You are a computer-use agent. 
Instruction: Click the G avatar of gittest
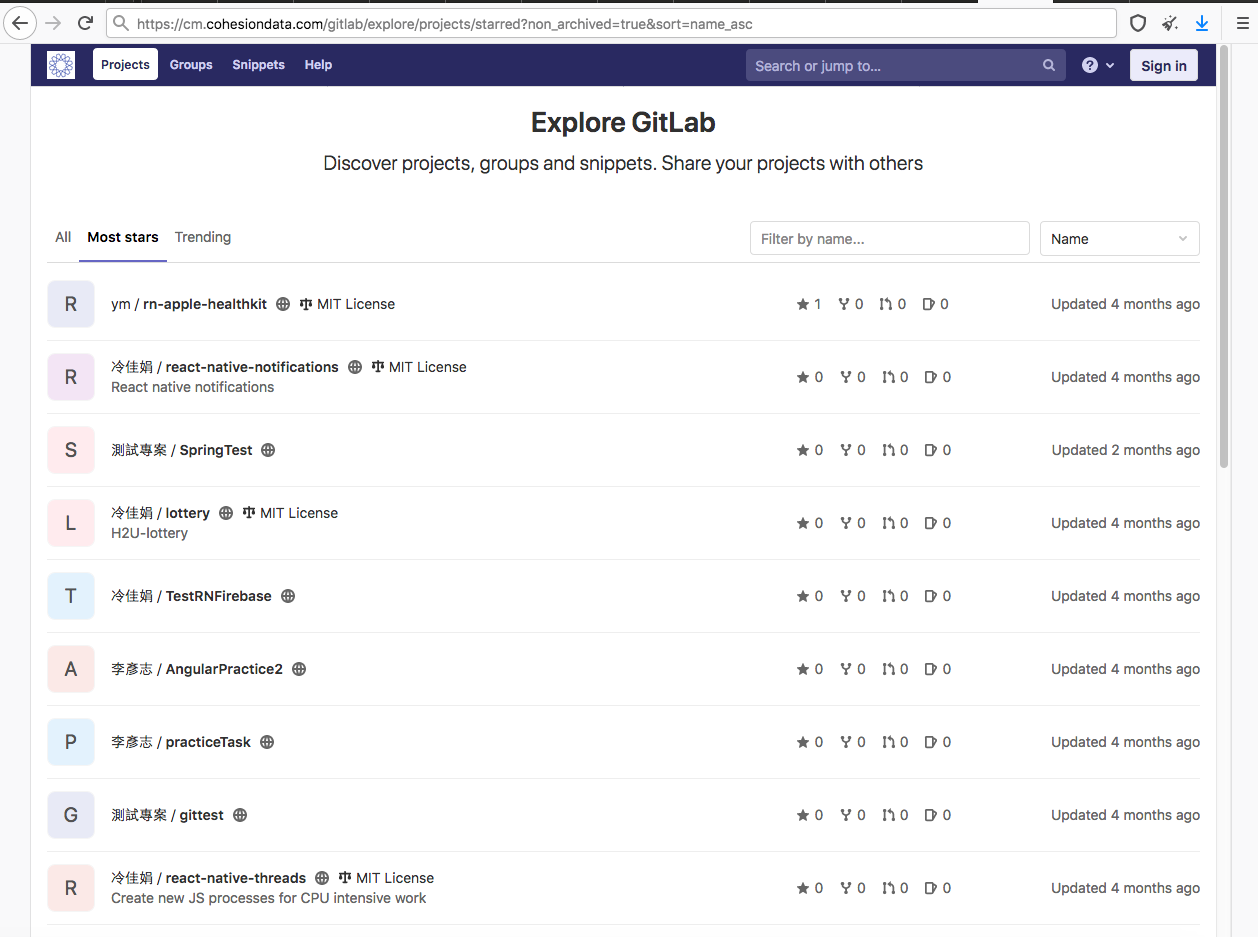(x=71, y=815)
